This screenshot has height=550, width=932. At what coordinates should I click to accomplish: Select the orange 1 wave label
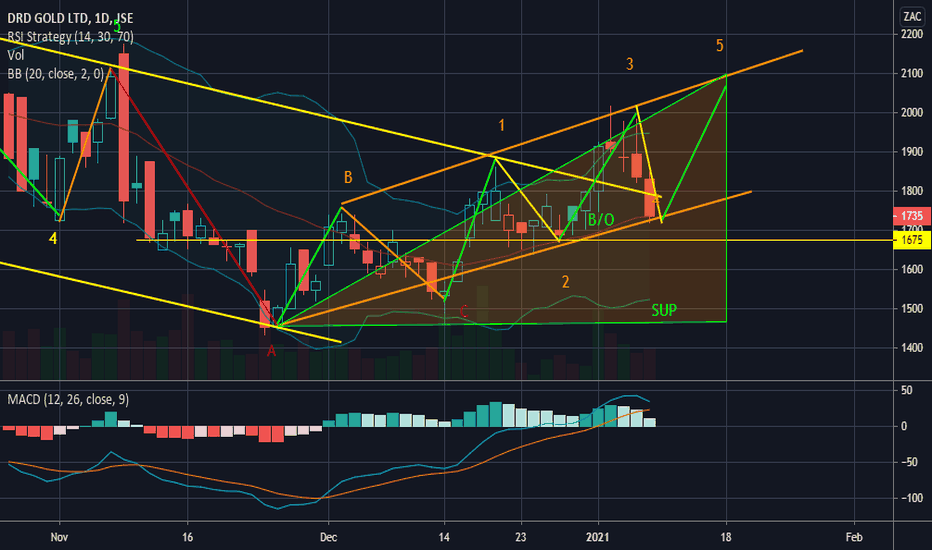(502, 125)
